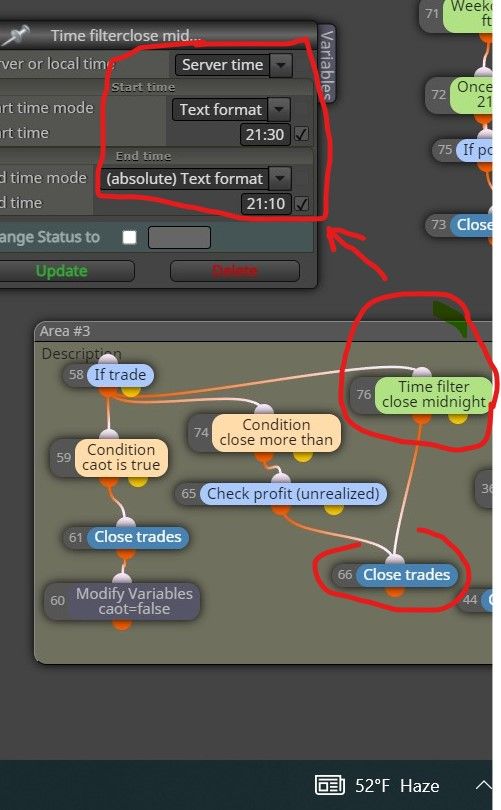
Task: Click the Area #3 title bar
Action: [263, 331]
